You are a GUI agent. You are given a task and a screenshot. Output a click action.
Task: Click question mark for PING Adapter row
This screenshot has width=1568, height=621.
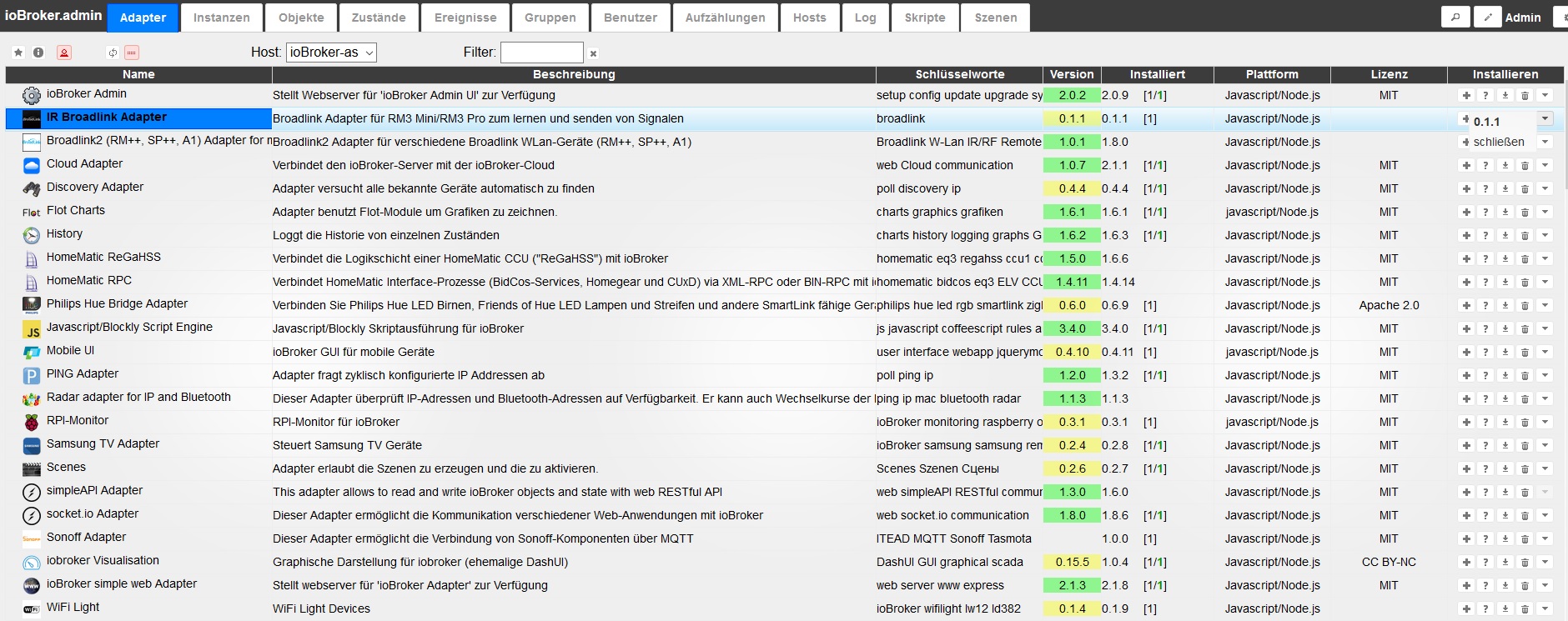(1485, 376)
